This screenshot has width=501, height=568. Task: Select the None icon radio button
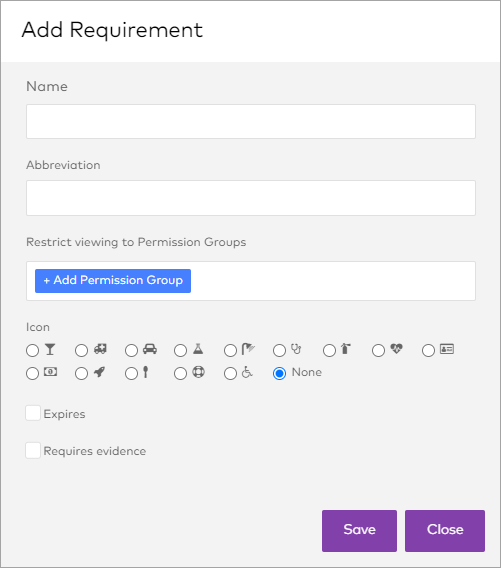[279, 373]
